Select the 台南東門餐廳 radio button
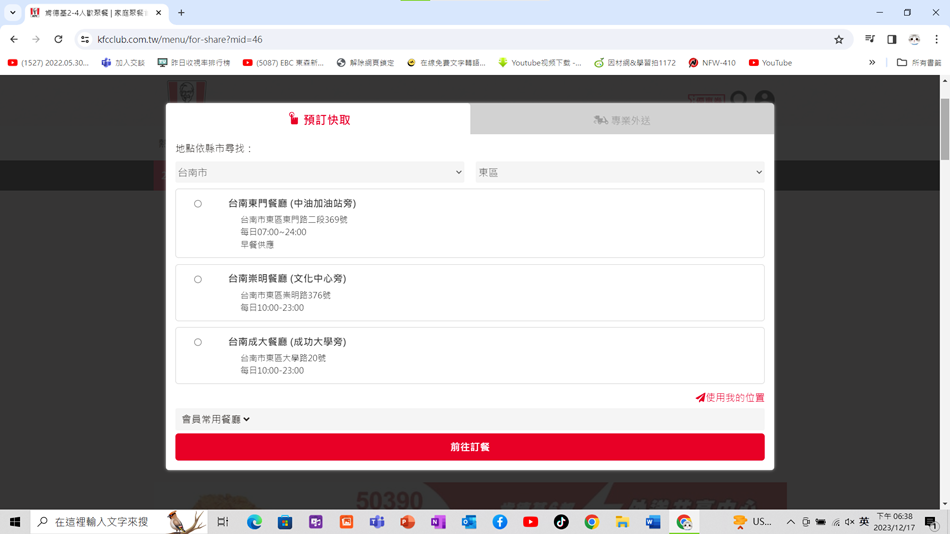The height and width of the screenshot is (534, 950). click(198, 204)
